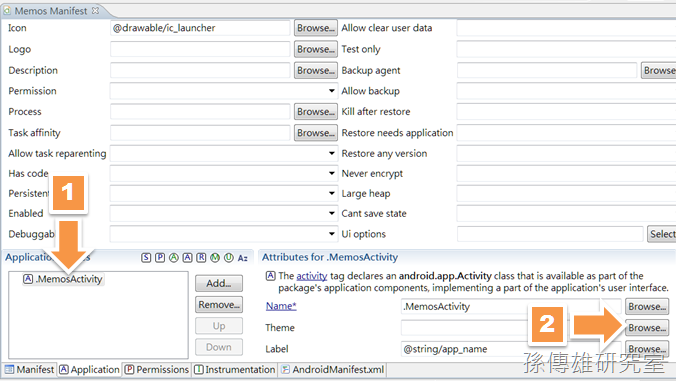Screen dimensions: 676x381
Task: Click the round M (Meta Data) filter icon
Action: point(215,258)
